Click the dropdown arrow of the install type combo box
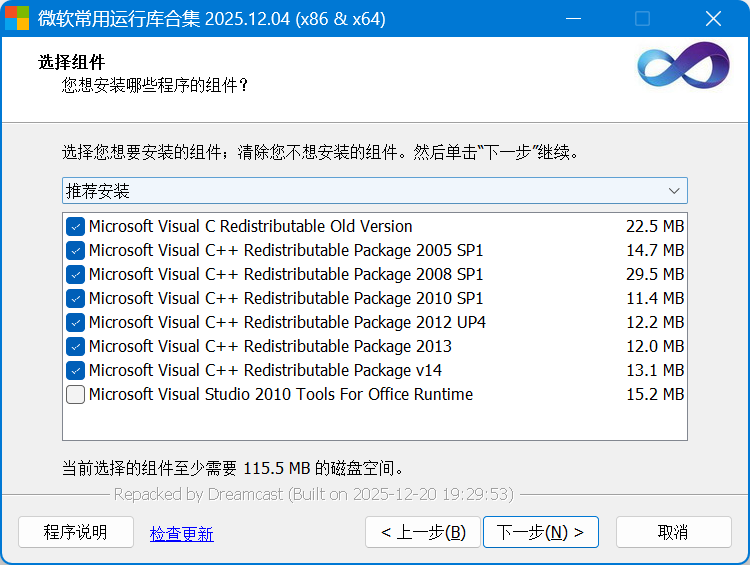This screenshot has width=750, height=565. 674,190
